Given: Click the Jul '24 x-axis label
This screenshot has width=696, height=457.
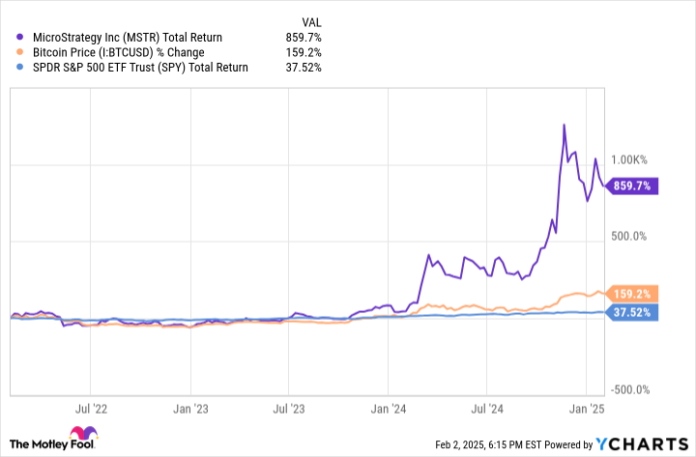Looking at the screenshot, I should pyautogui.click(x=487, y=409).
